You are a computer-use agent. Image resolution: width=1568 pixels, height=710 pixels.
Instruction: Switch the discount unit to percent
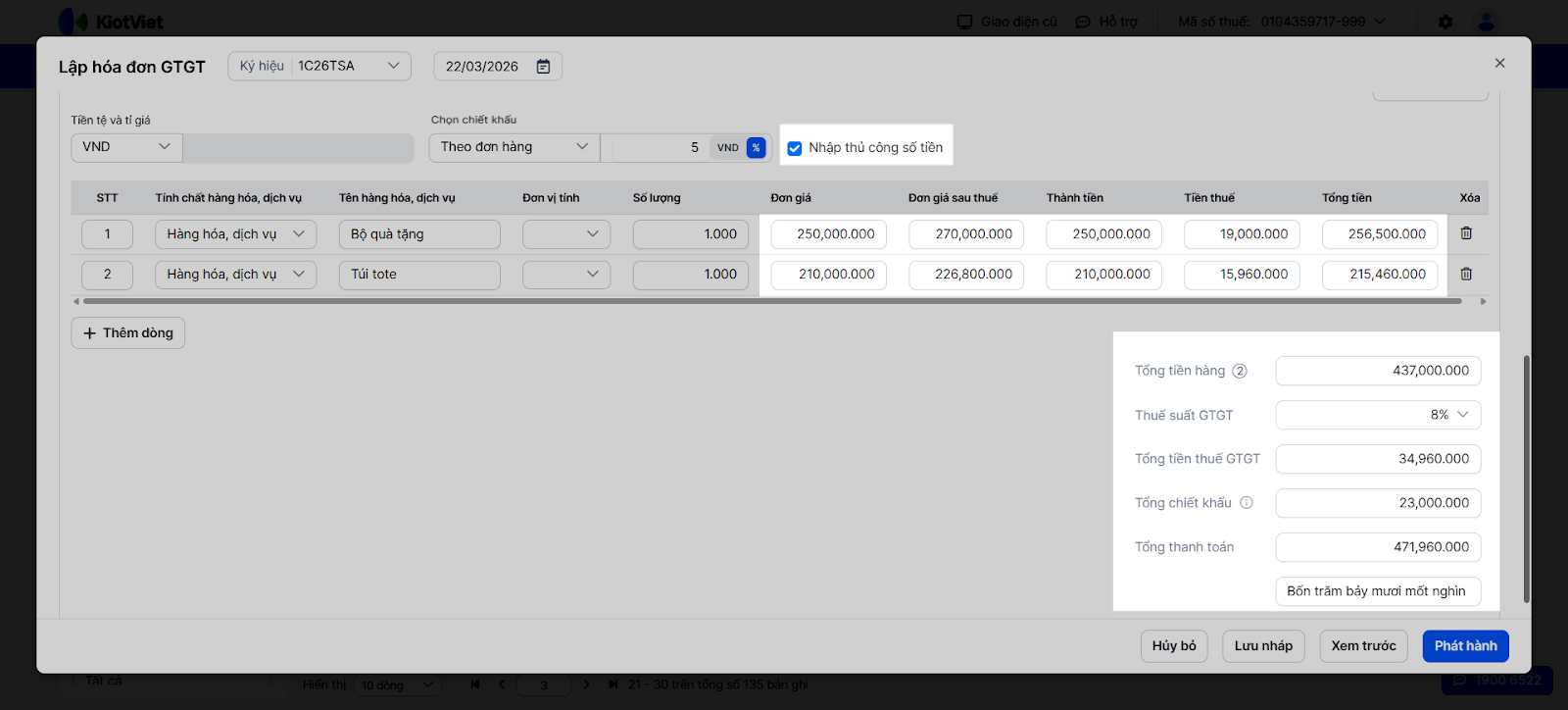tap(756, 148)
